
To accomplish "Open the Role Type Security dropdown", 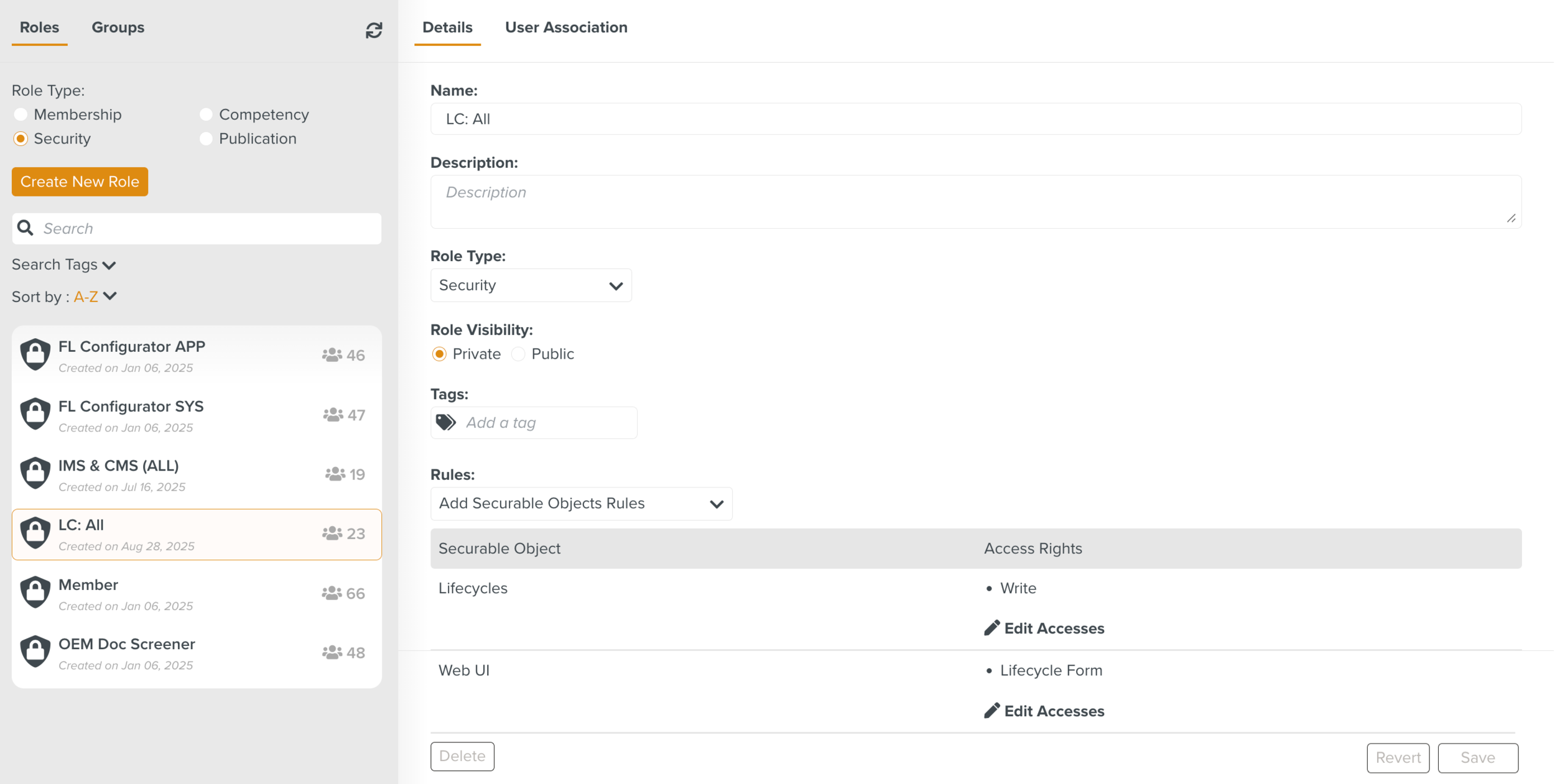I will [x=531, y=285].
